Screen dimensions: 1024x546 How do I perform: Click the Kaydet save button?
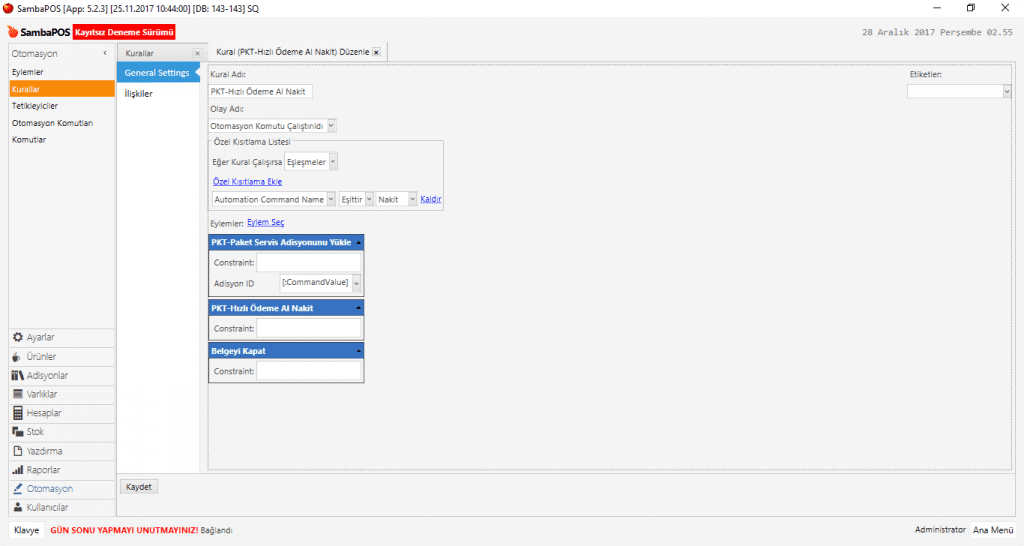(x=139, y=487)
